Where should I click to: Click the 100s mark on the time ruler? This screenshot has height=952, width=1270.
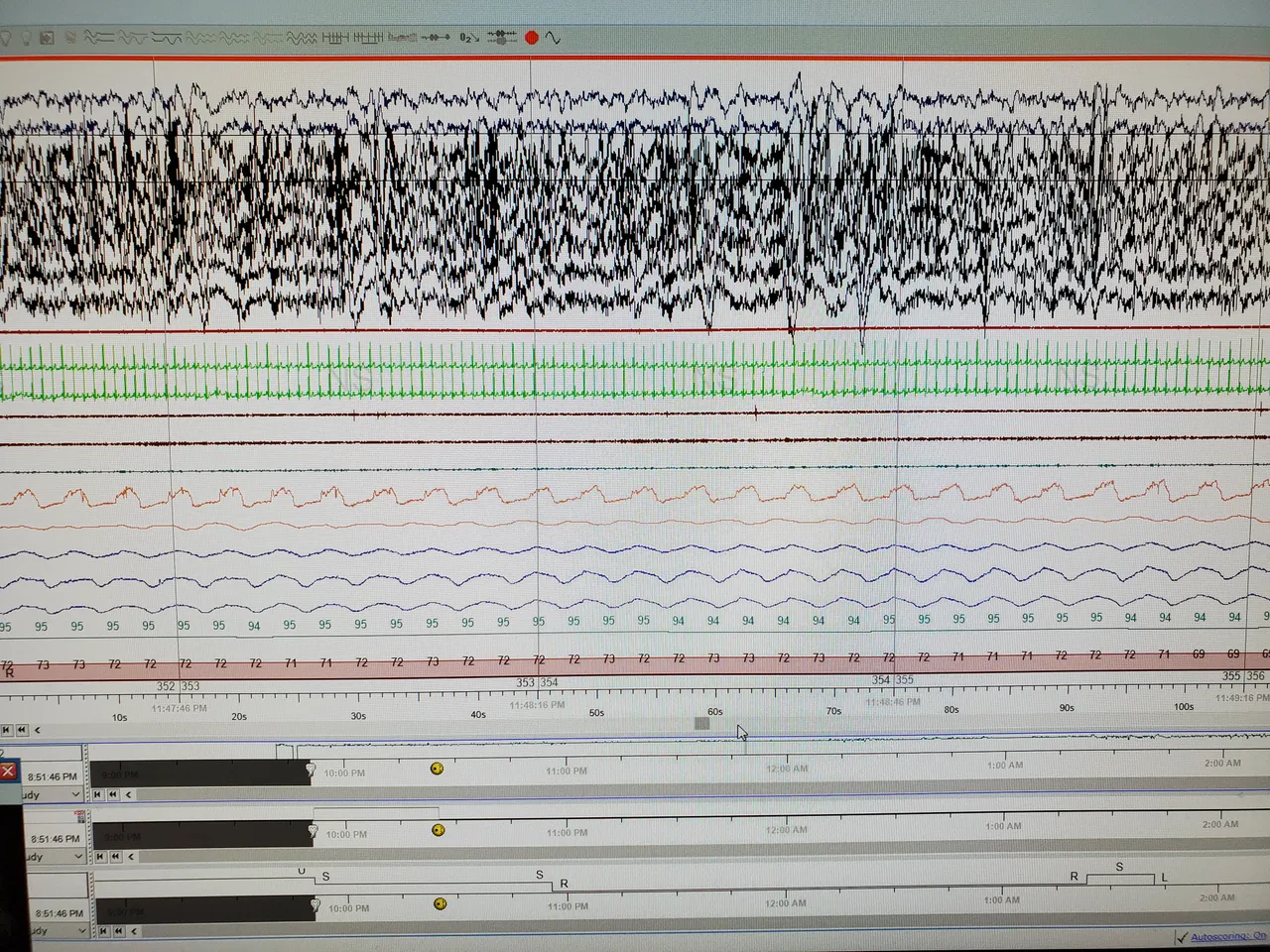(1184, 707)
